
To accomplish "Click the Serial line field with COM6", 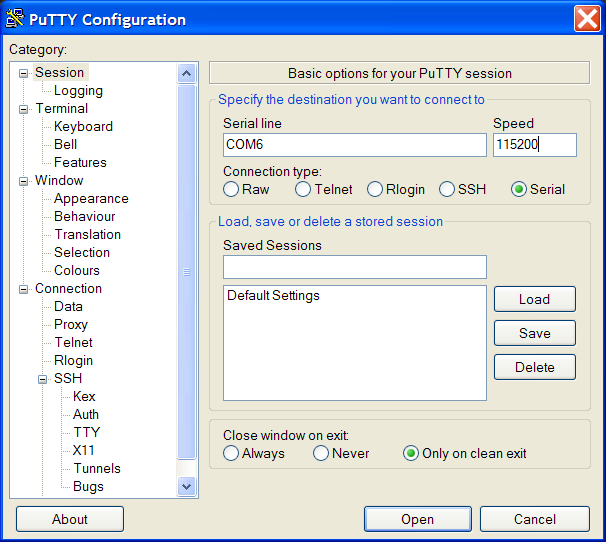I will (354, 145).
